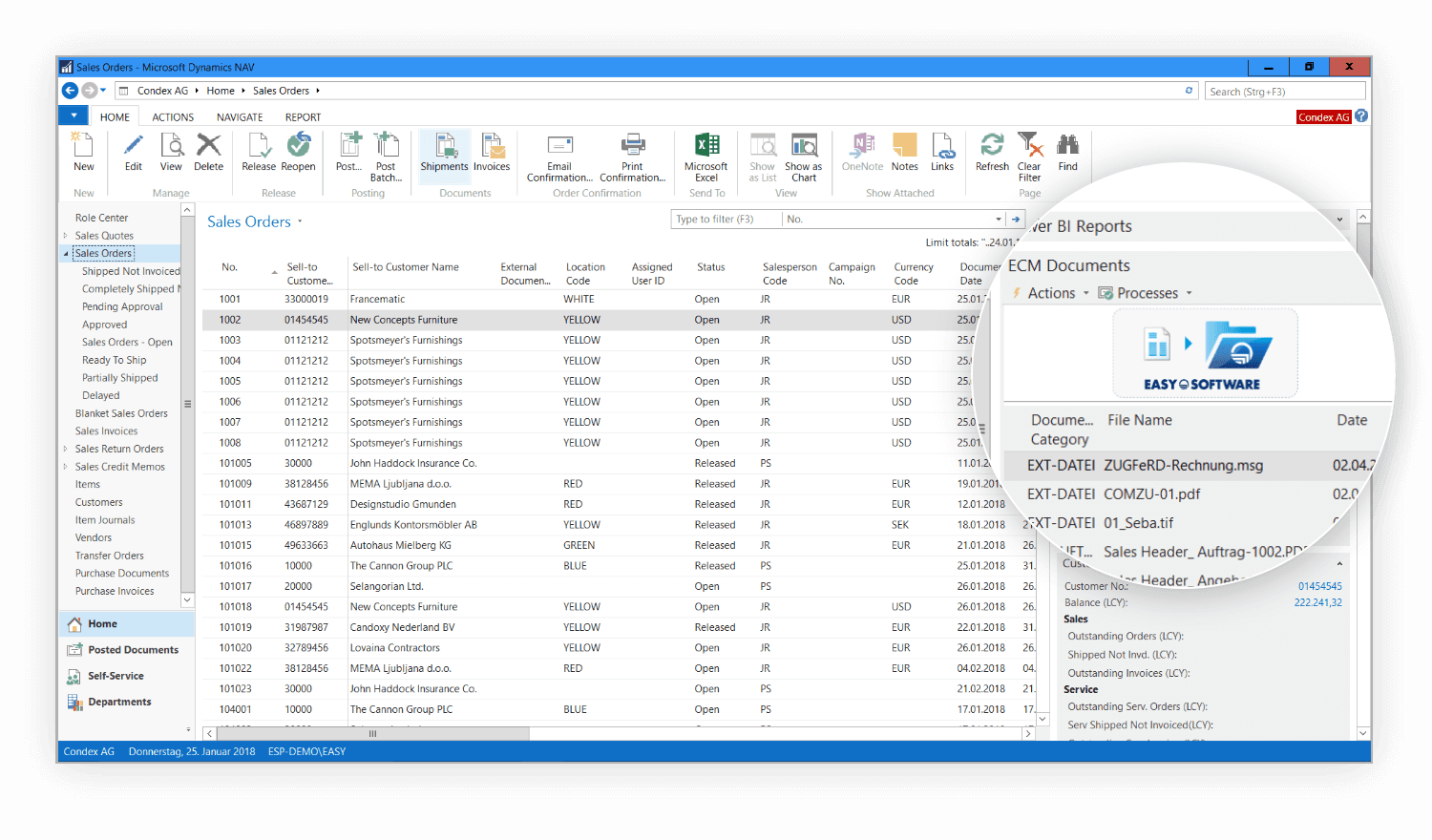
Task: Open the NAVIGATE ribbon tab
Action: 240,117
